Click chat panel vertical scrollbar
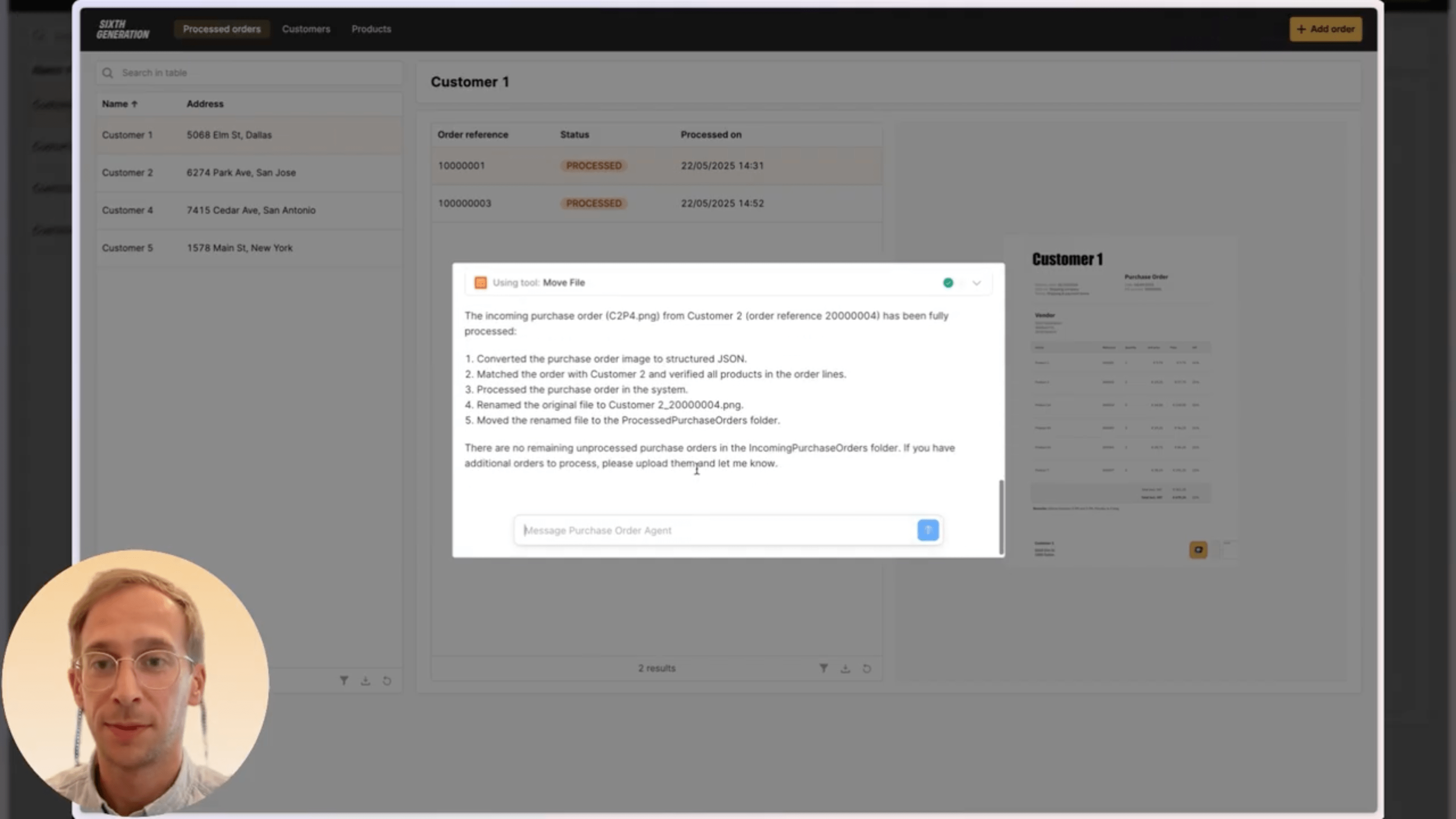The image size is (1456, 819). pyautogui.click(x=1001, y=517)
